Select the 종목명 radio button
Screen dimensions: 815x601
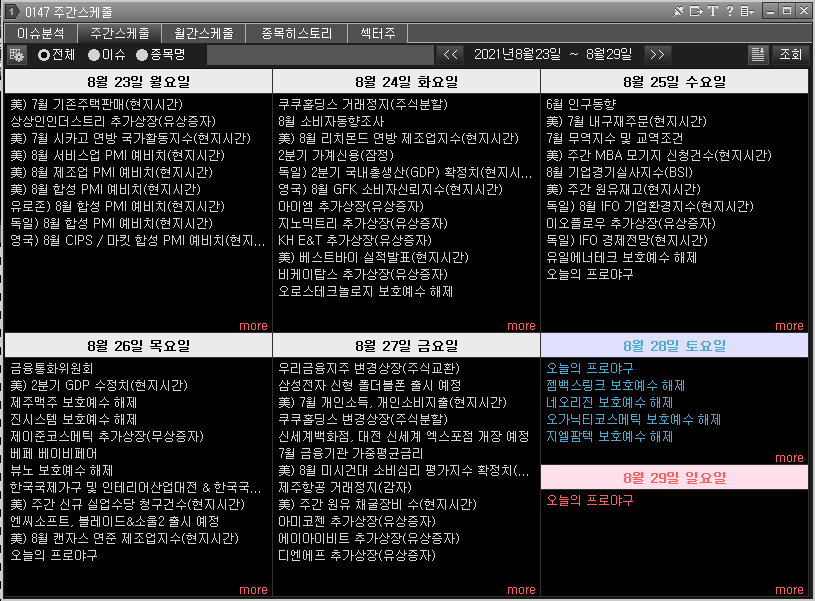tap(142, 55)
